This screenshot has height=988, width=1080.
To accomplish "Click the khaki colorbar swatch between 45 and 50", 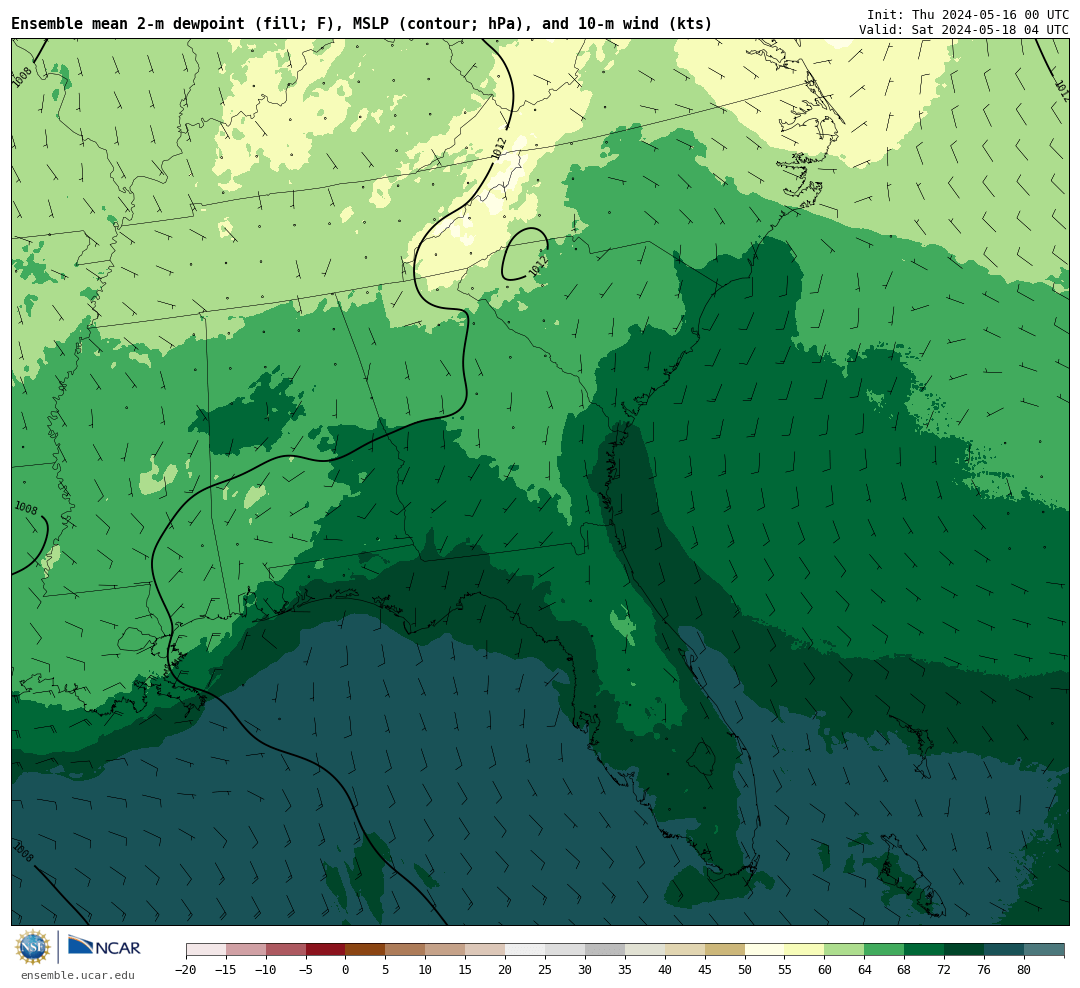I will (x=725, y=950).
